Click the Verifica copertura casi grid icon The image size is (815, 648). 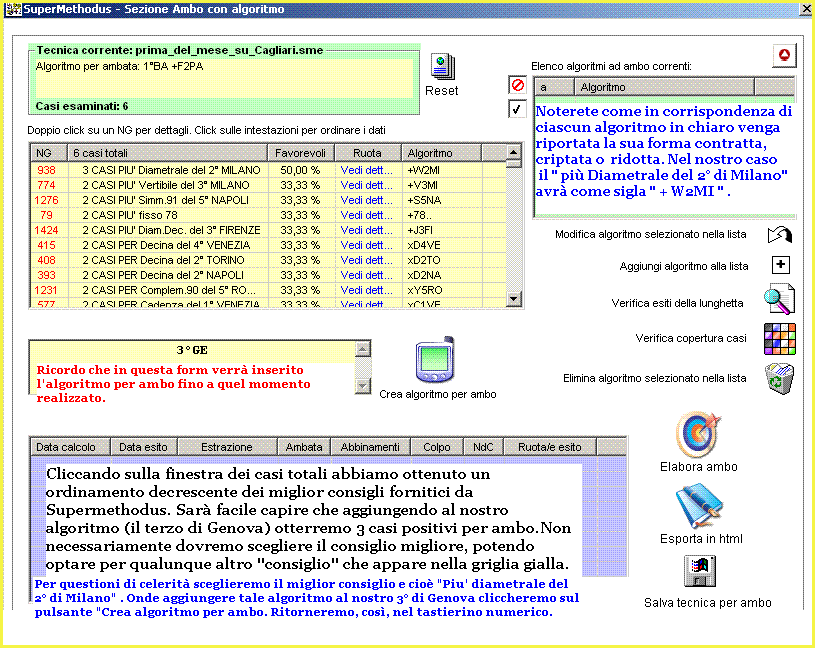point(780,339)
